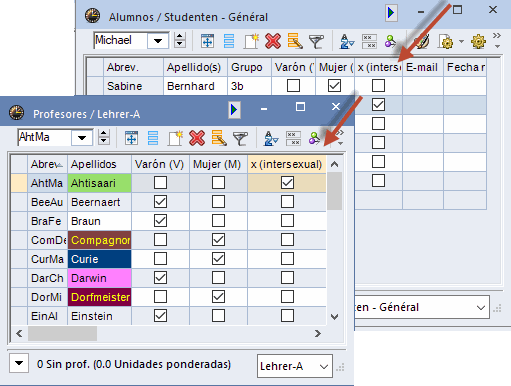Click the green play arrow in Profesores title bar
The width and height of the screenshot is (511, 386).
tap(234, 109)
